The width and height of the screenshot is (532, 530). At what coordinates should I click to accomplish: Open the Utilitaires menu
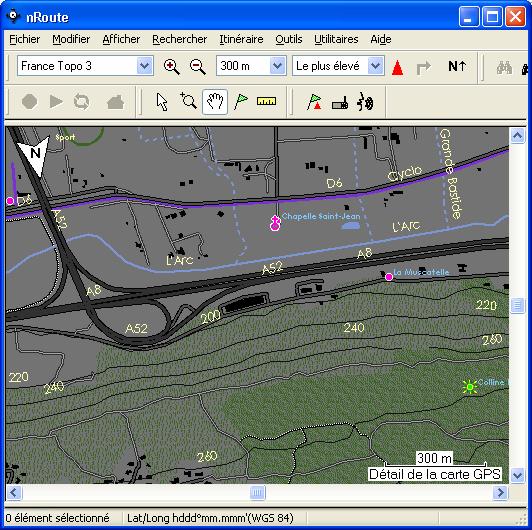[x=336, y=39]
